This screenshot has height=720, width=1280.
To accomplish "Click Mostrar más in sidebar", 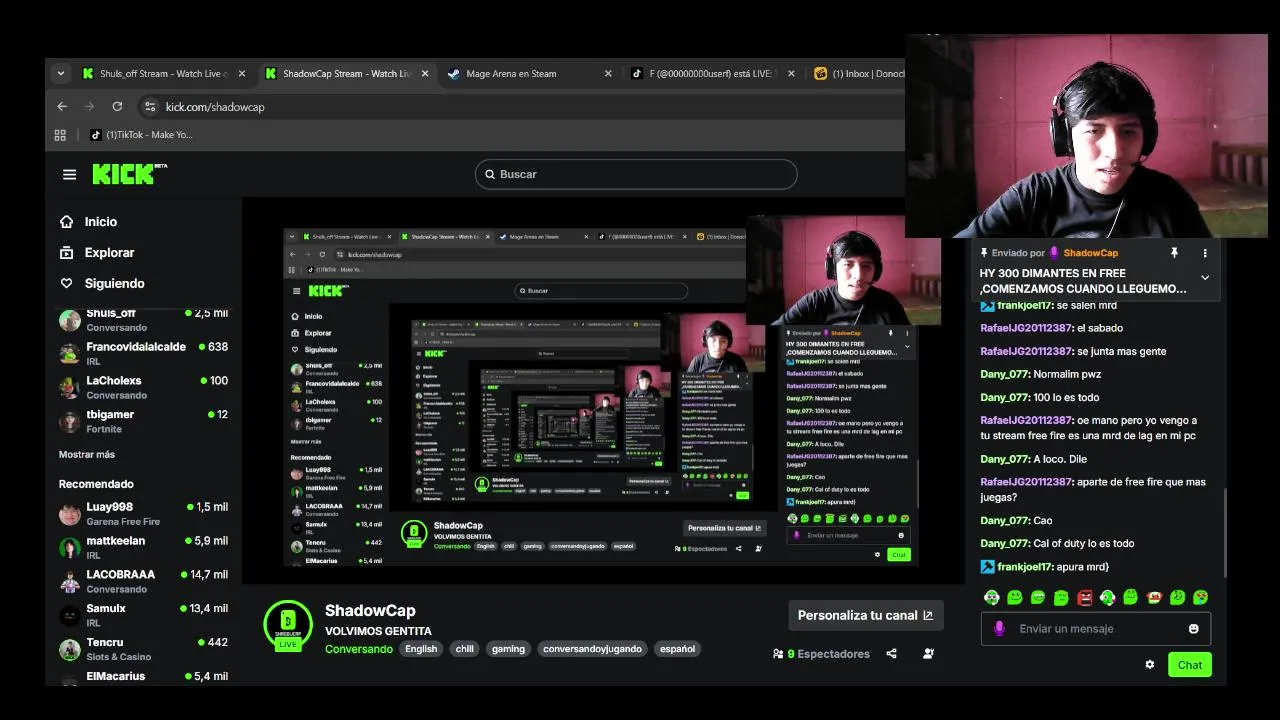I will (x=87, y=454).
